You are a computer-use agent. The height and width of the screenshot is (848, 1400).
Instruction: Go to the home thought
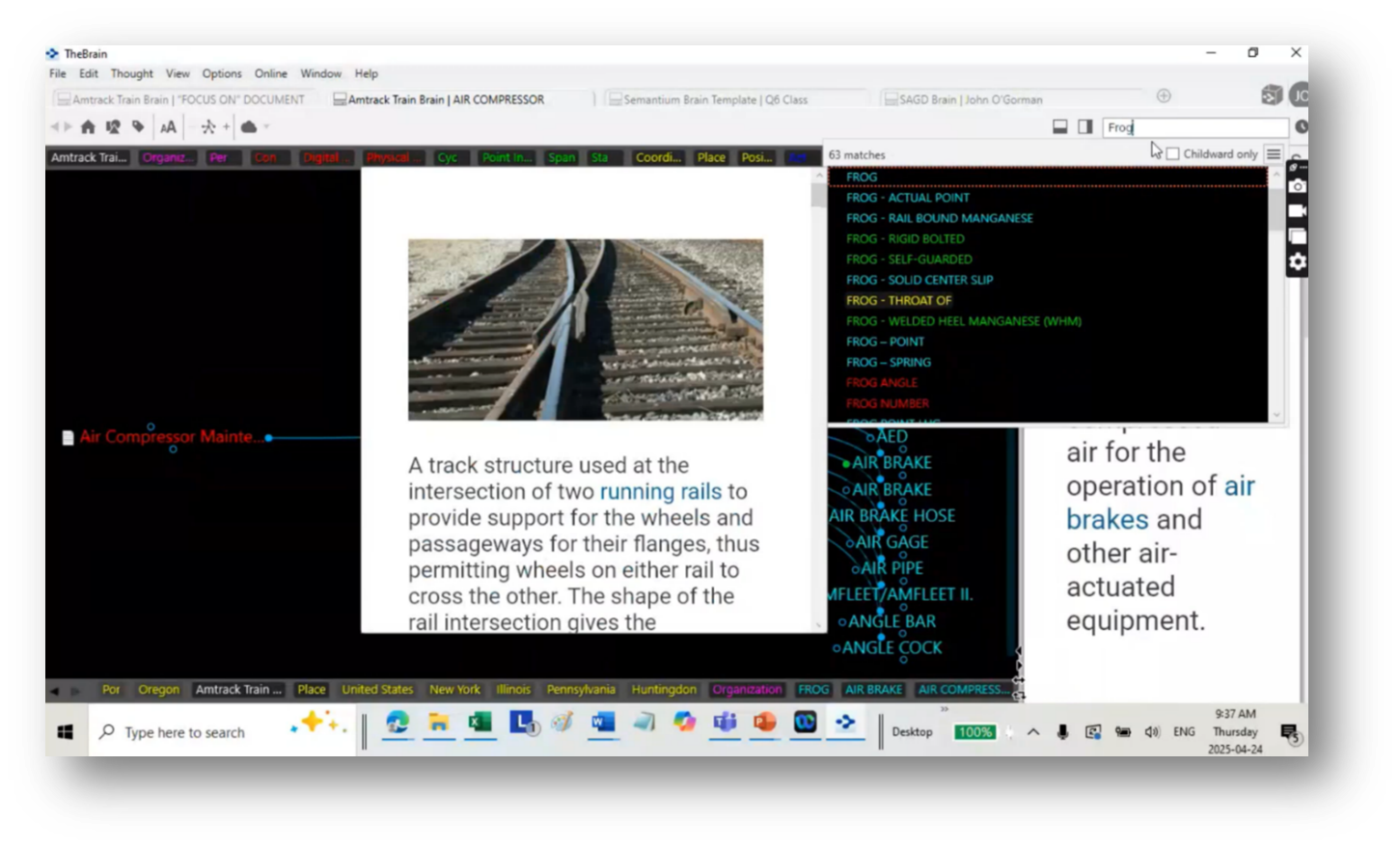point(88,126)
